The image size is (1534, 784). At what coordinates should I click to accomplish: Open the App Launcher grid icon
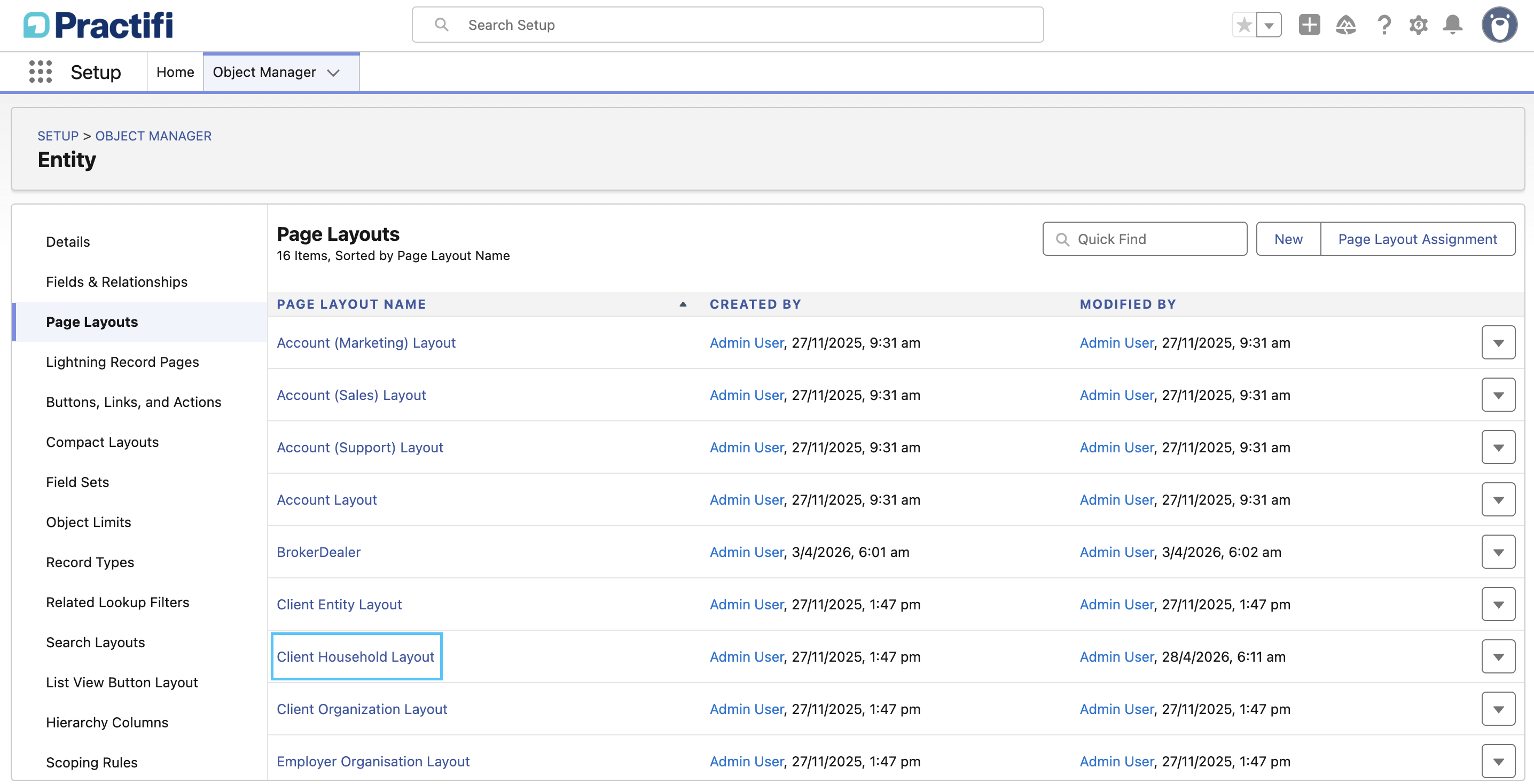[x=41, y=72]
